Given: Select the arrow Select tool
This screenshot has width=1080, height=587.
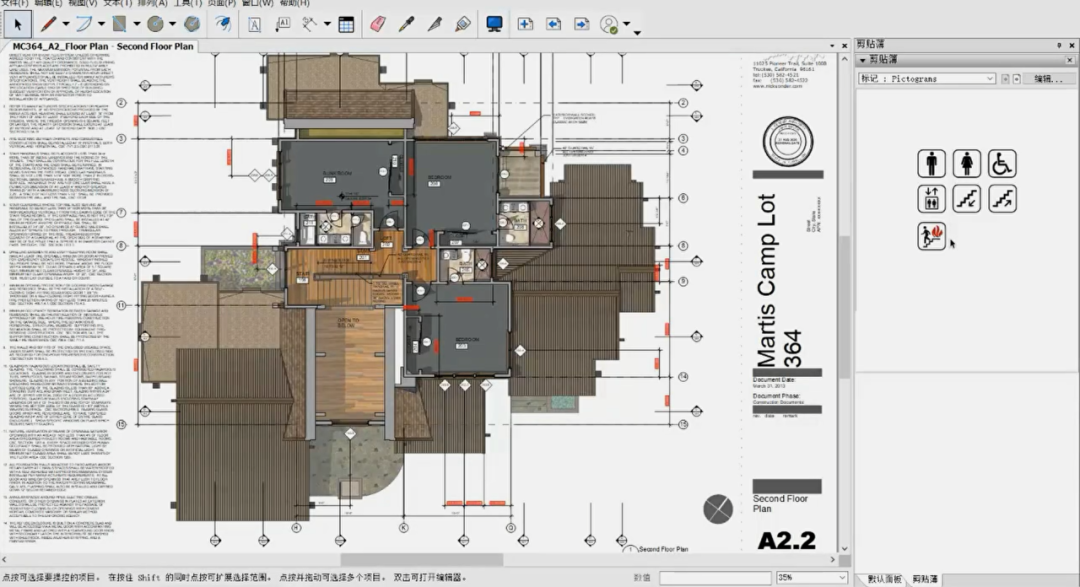Looking at the screenshot, I should tap(17, 25).
